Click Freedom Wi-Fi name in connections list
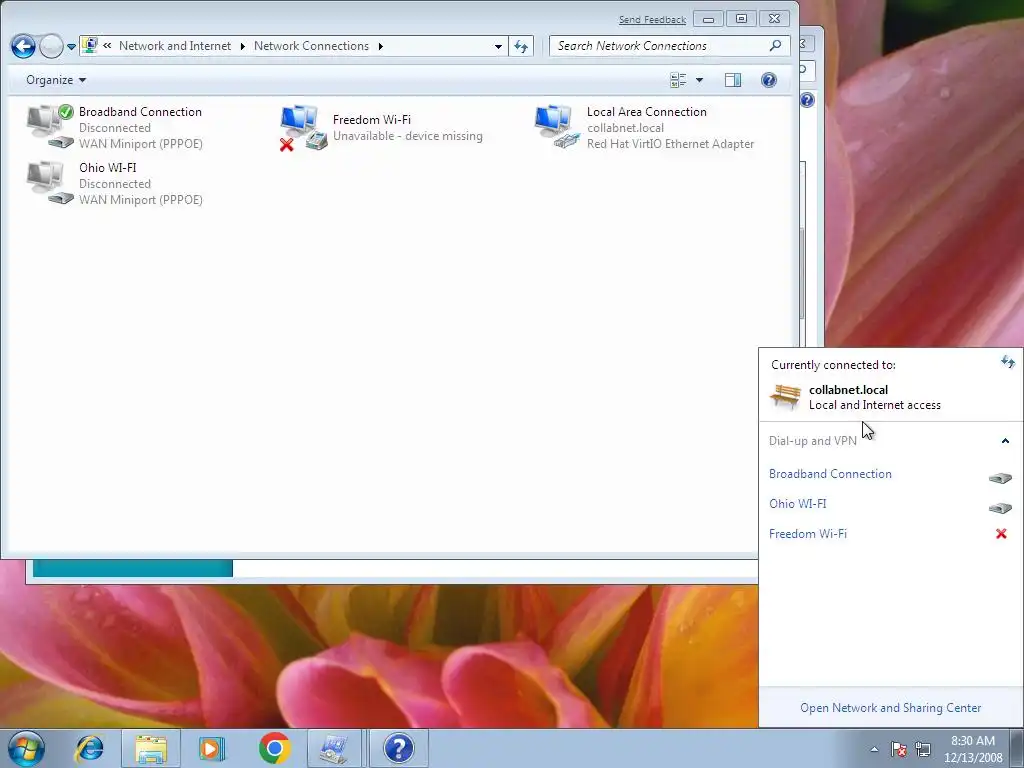 (x=372, y=120)
